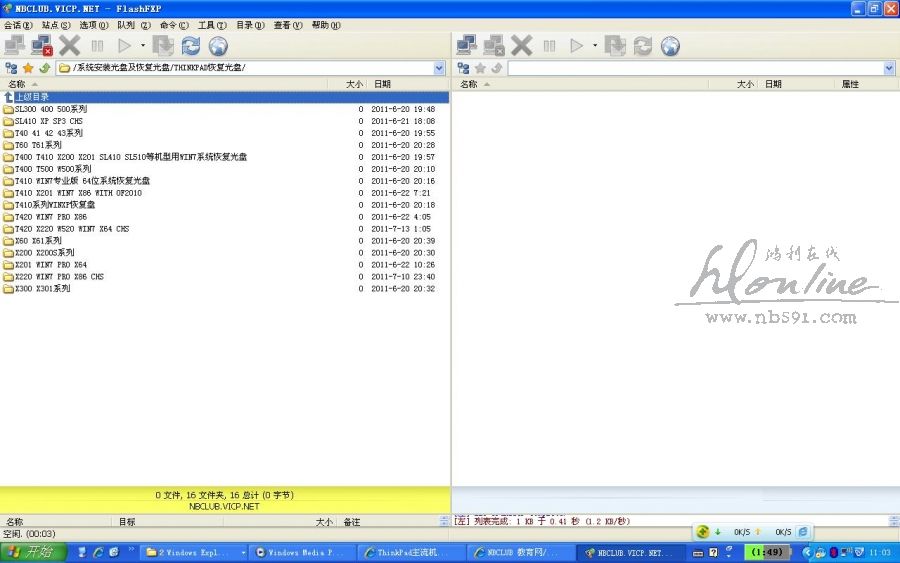Viewport: 900px width, 563px height.
Task: Expand the left pane path dropdown
Action: pyautogui.click(x=439, y=68)
